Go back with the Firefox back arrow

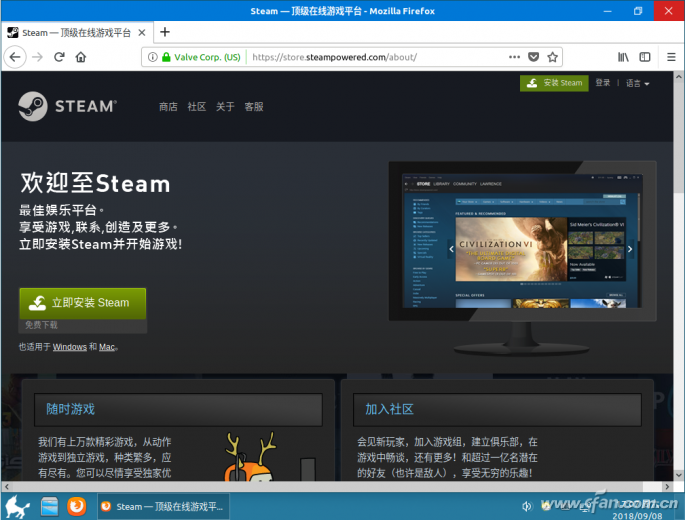tap(15, 57)
